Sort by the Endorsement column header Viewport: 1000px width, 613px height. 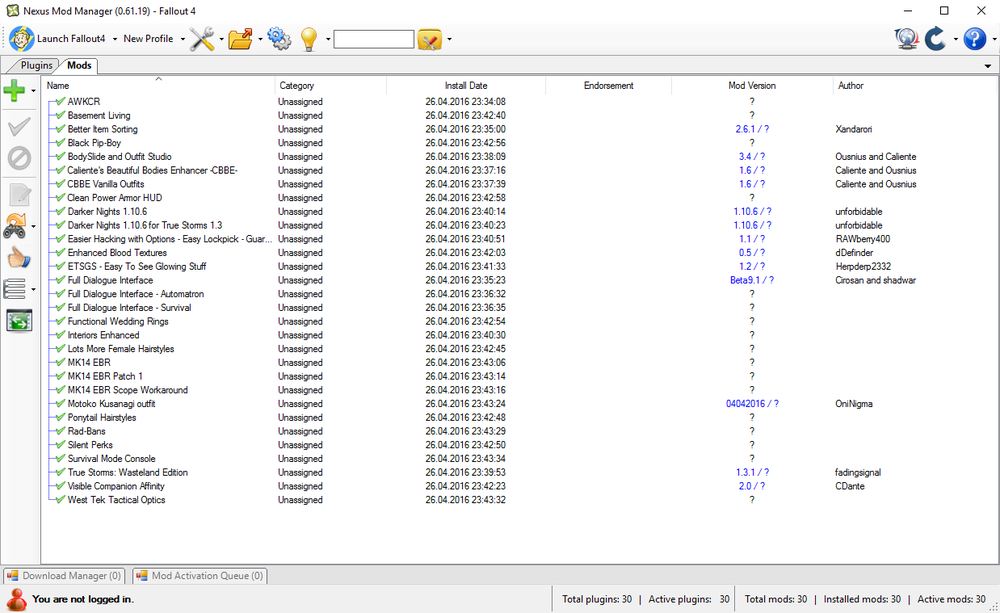(x=608, y=85)
